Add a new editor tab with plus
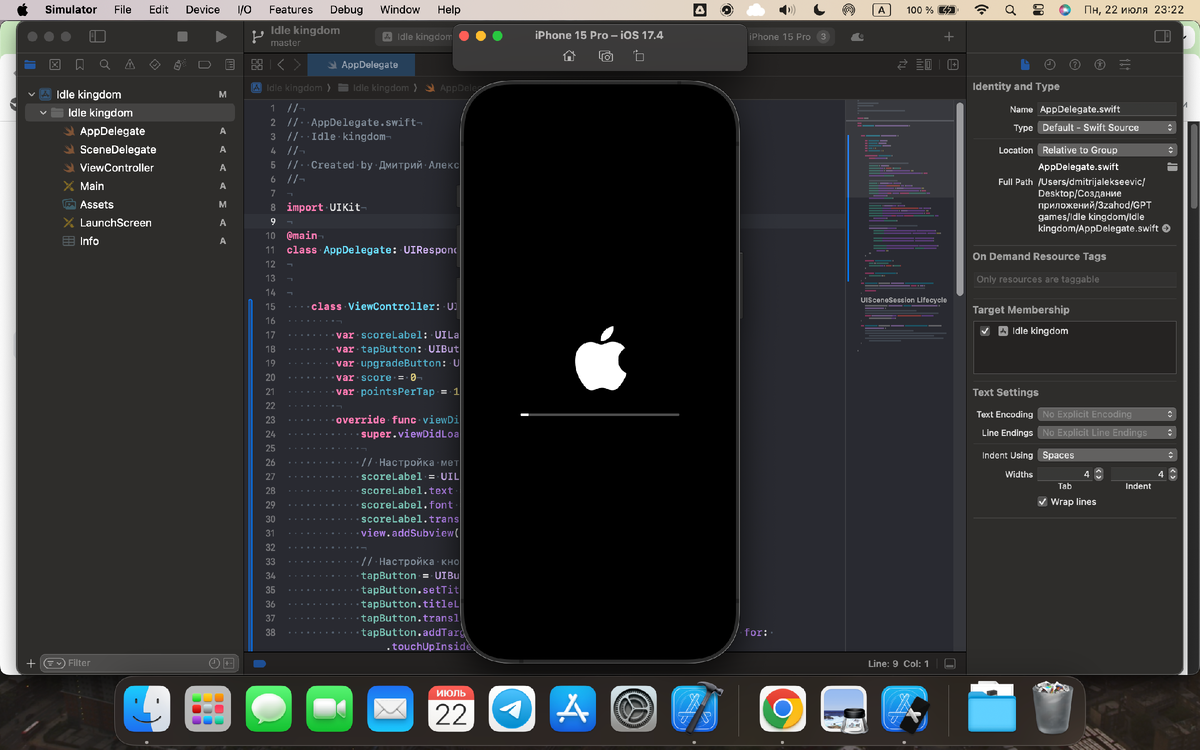1200x750 pixels. [949, 37]
